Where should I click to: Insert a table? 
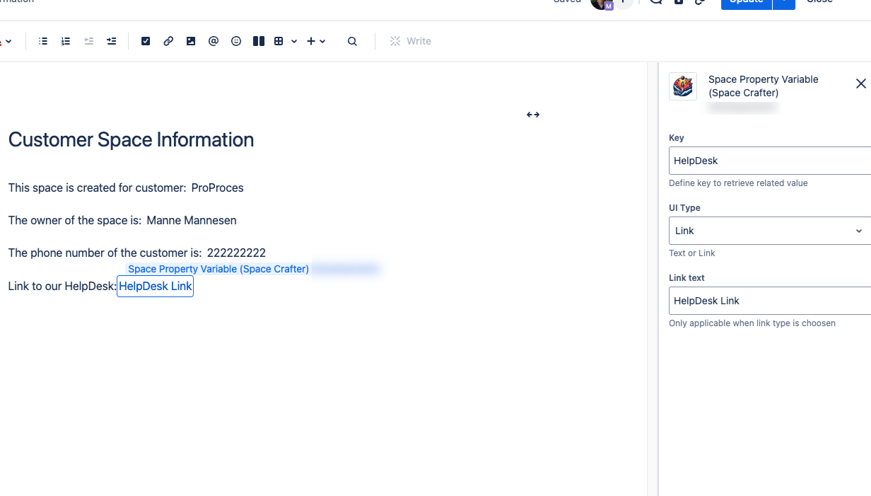279,41
